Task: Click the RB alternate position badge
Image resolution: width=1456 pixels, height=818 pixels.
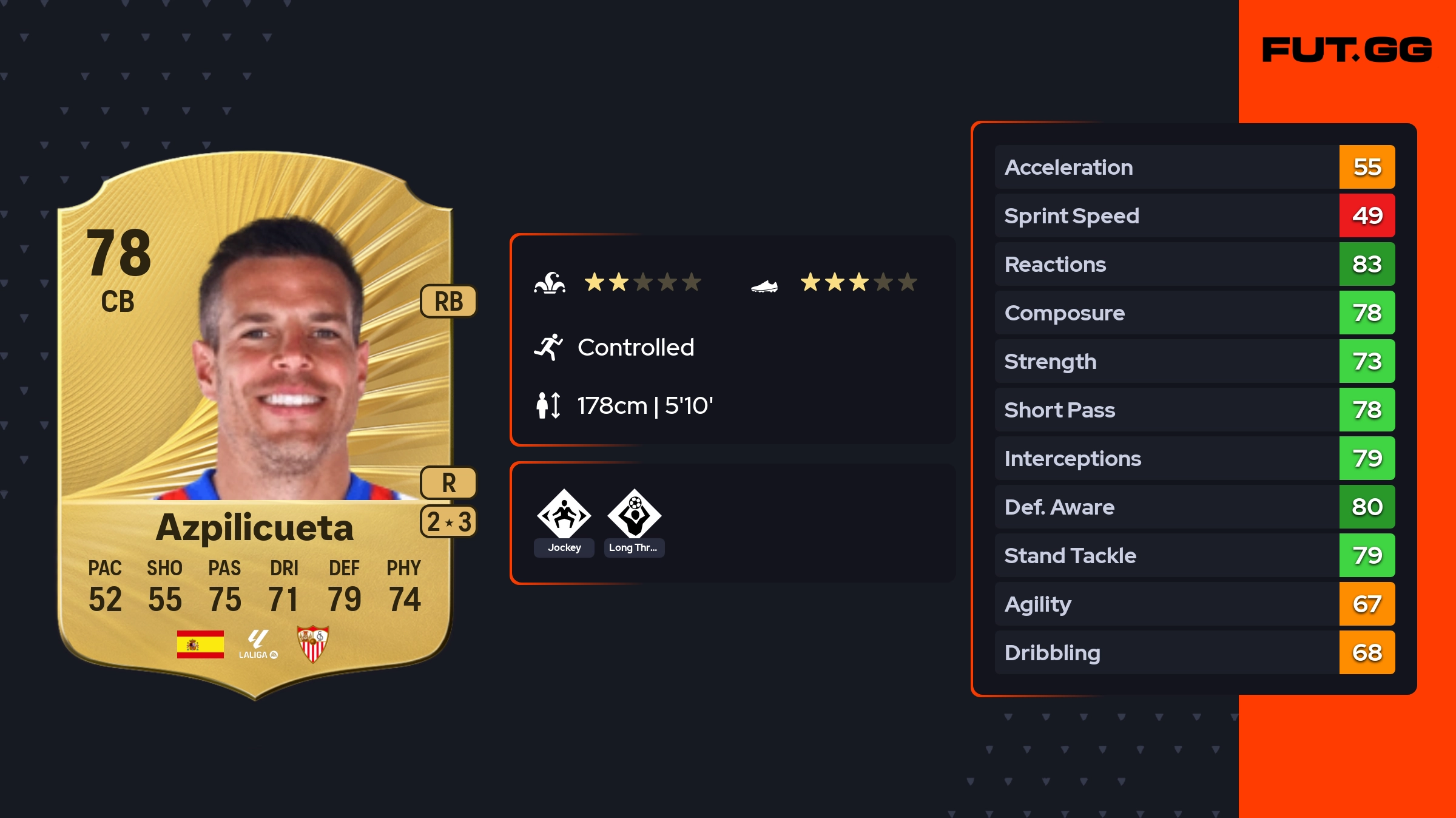Action: tap(449, 301)
